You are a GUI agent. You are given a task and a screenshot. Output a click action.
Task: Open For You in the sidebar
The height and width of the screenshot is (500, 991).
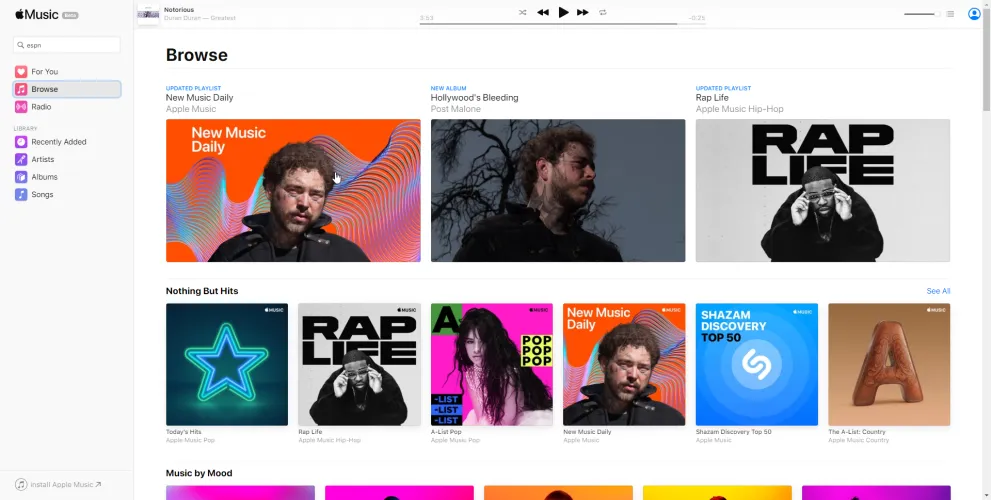pos(45,72)
